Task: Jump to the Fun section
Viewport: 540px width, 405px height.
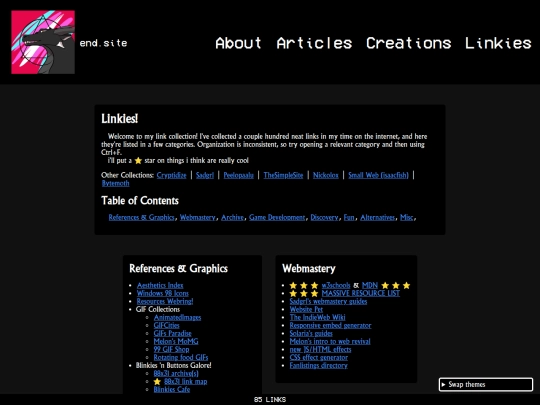Action: (349, 217)
